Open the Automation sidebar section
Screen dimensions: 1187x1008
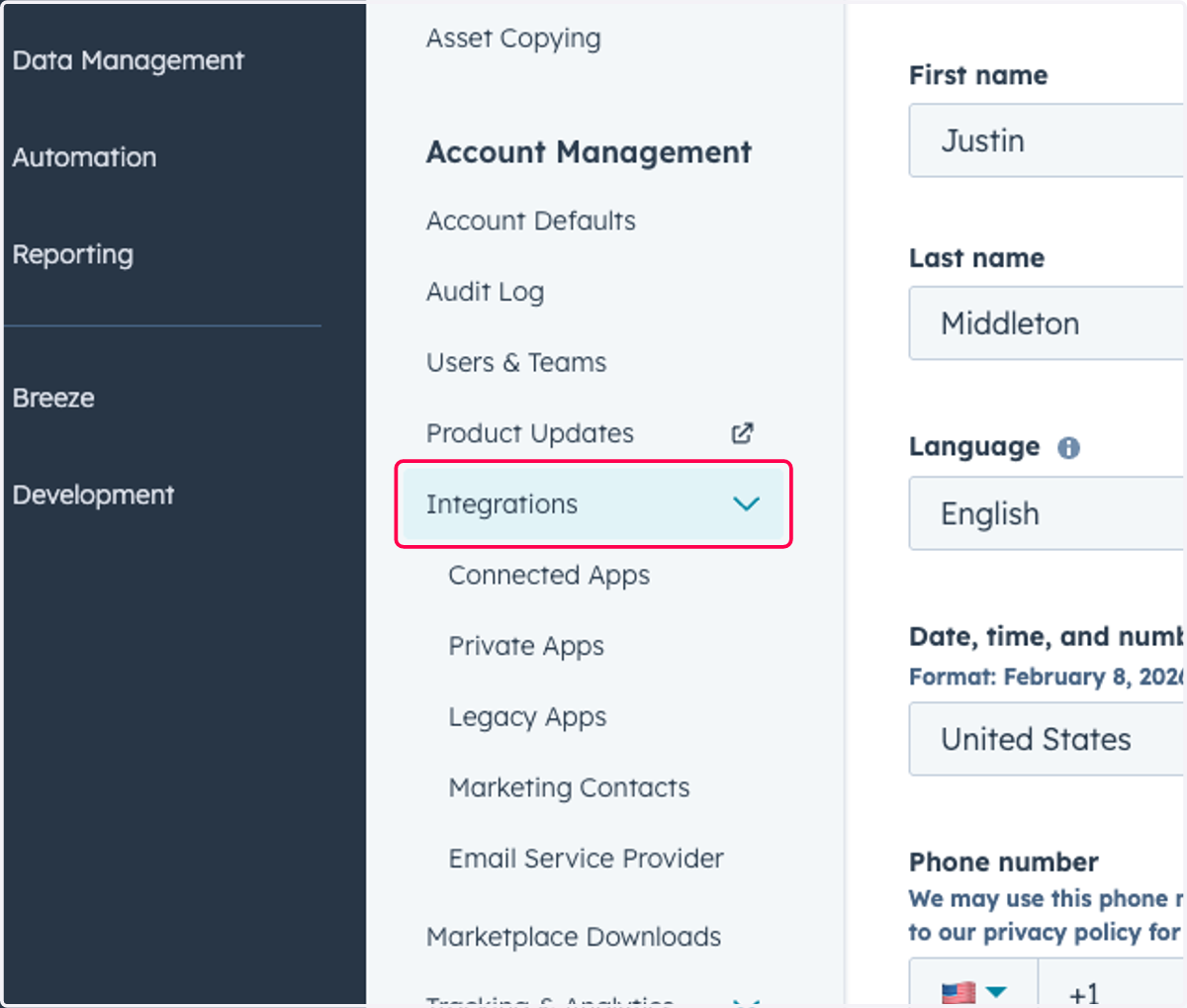84,157
